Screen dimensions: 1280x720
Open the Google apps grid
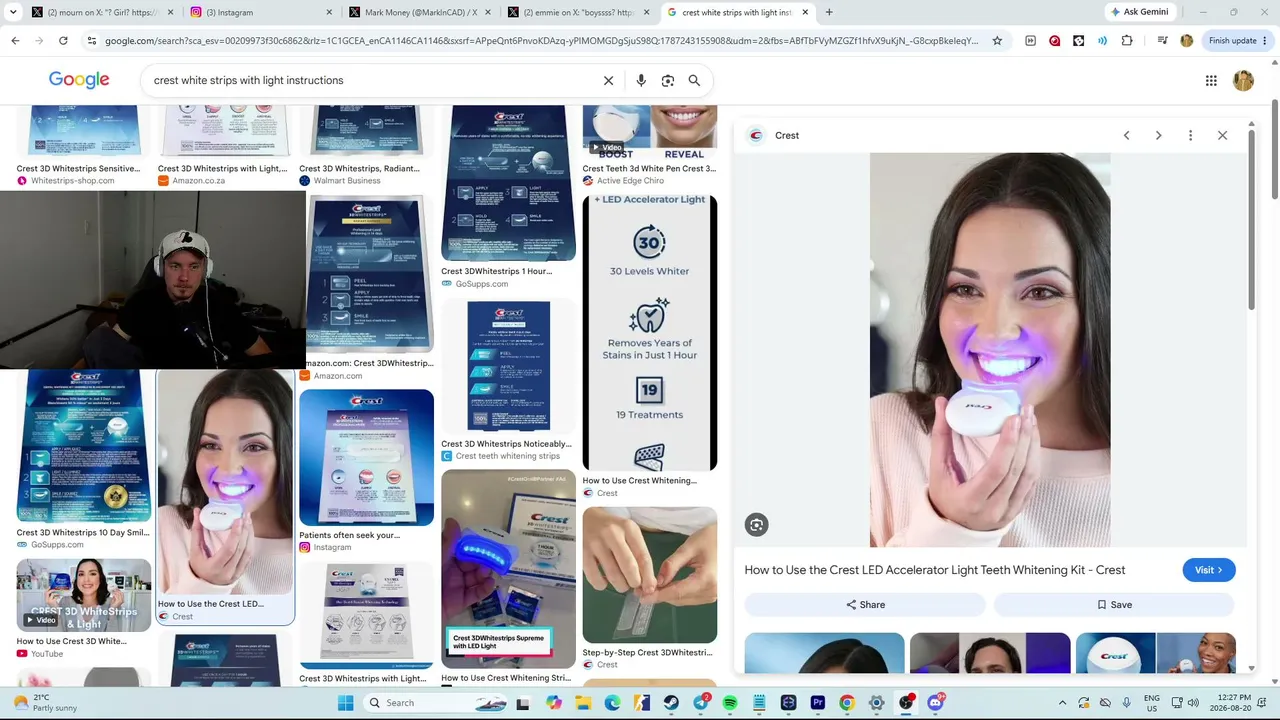[x=1211, y=80]
